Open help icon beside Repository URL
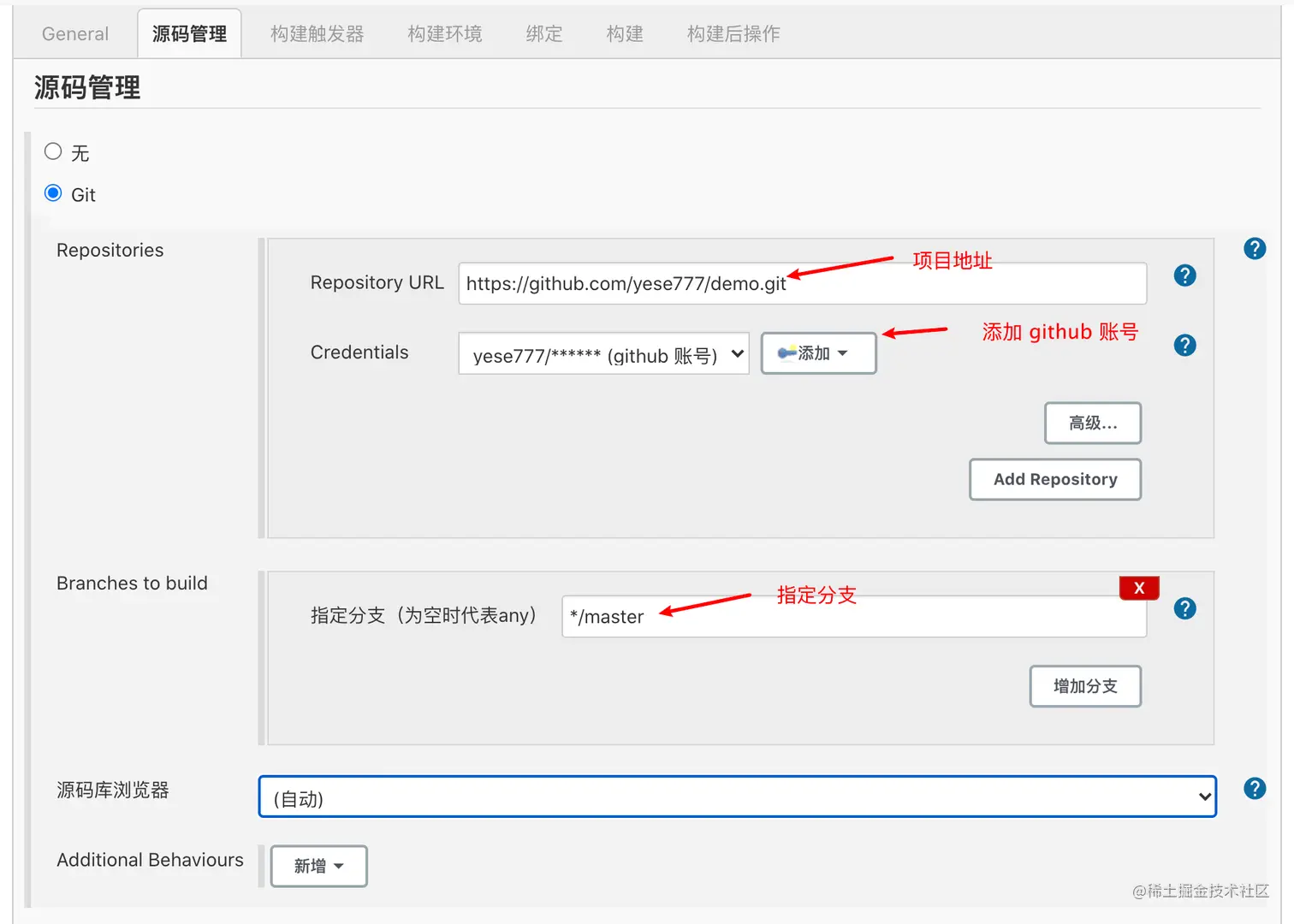The image size is (1294, 924). pos(1184,275)
